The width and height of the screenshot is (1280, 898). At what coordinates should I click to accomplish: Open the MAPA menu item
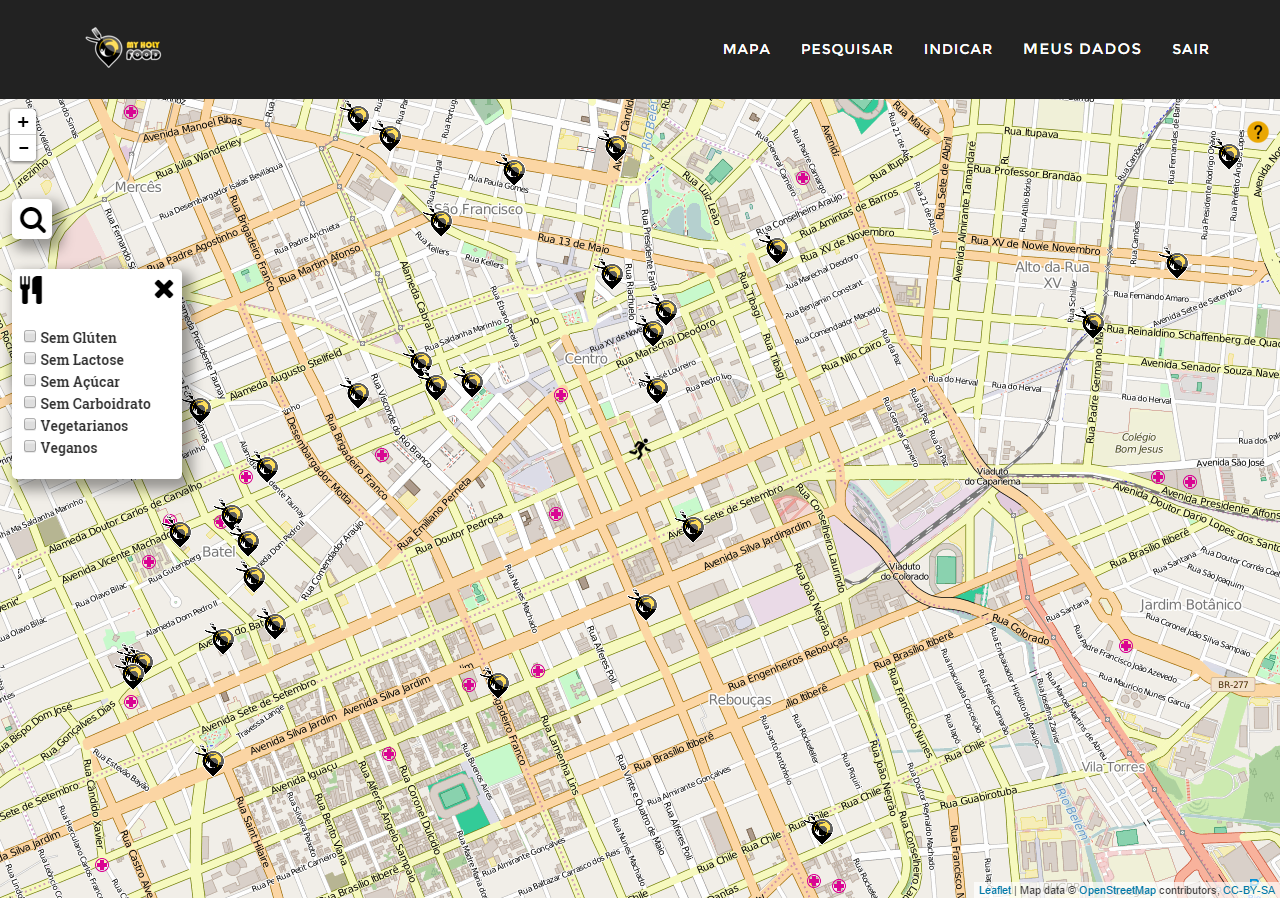tap(746, 49)
